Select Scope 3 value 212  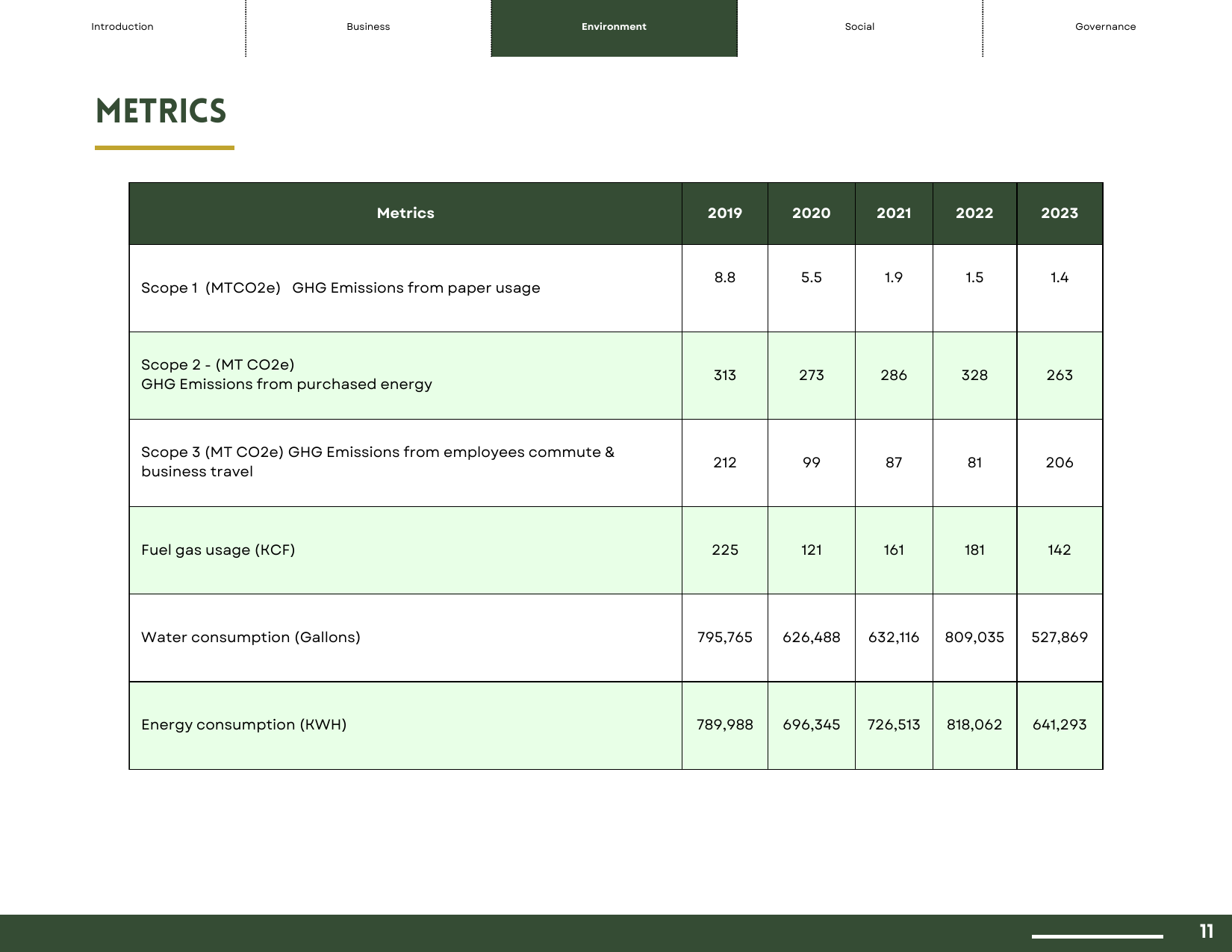pos(725,463)
